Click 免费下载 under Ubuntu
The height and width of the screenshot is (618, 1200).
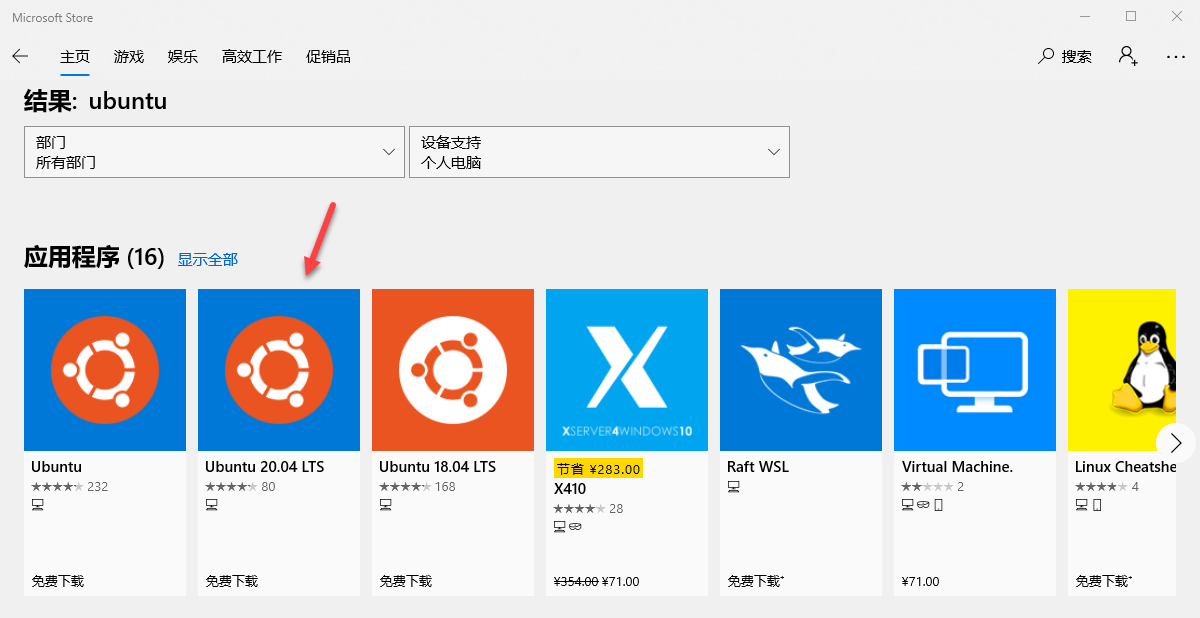pos(58,581)
